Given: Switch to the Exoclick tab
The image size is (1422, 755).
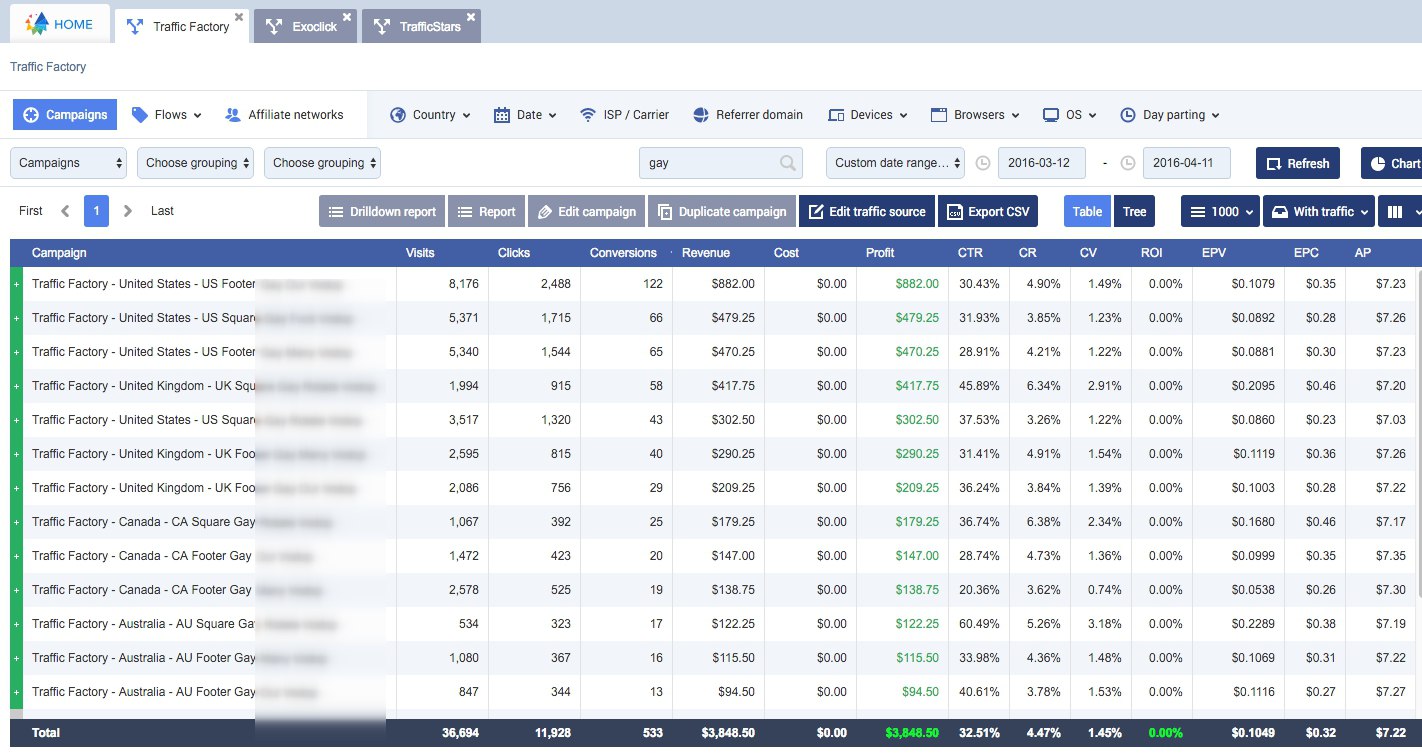Looking at the screenshot, I should (x=305, y=26).
